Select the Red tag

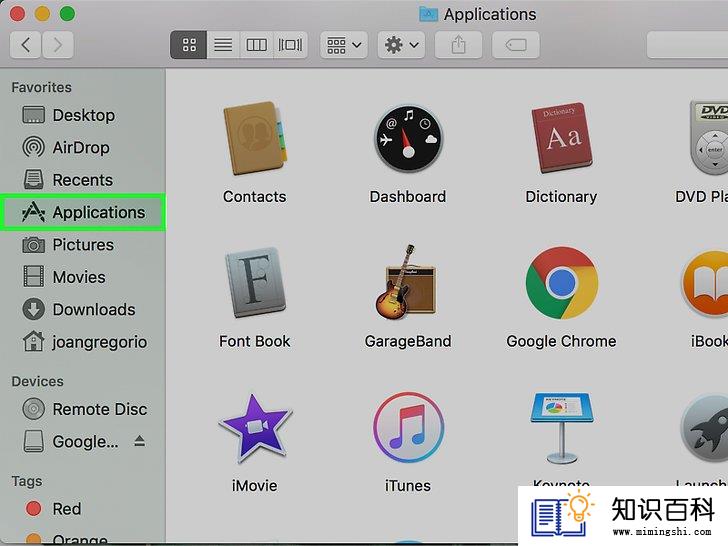point(83,509)
